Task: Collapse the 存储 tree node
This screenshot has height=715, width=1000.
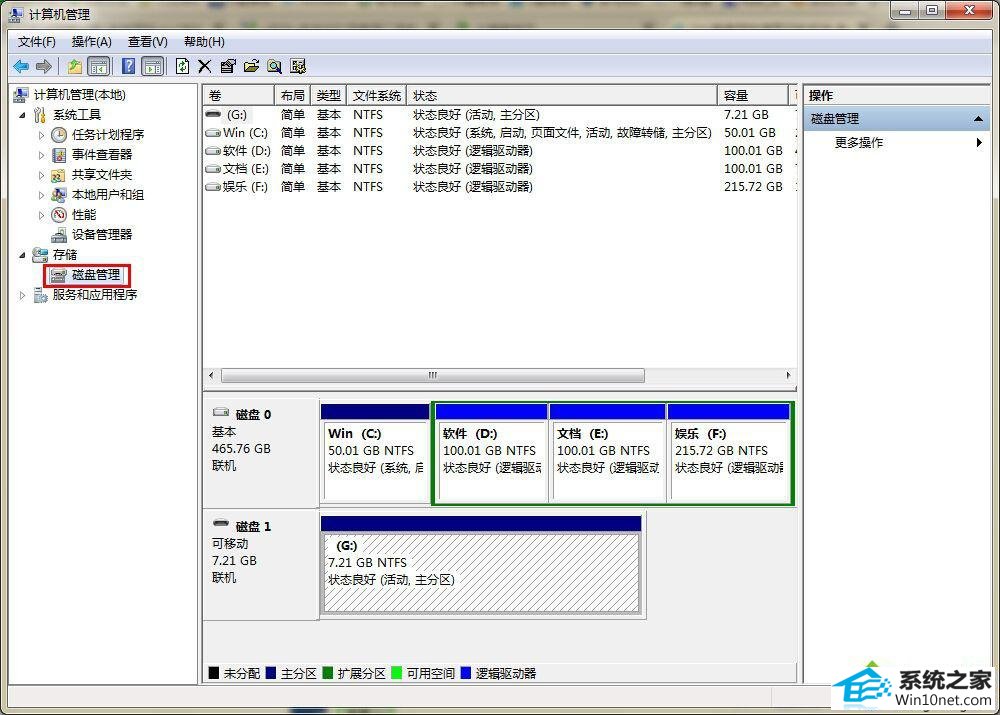Action: 22,255
